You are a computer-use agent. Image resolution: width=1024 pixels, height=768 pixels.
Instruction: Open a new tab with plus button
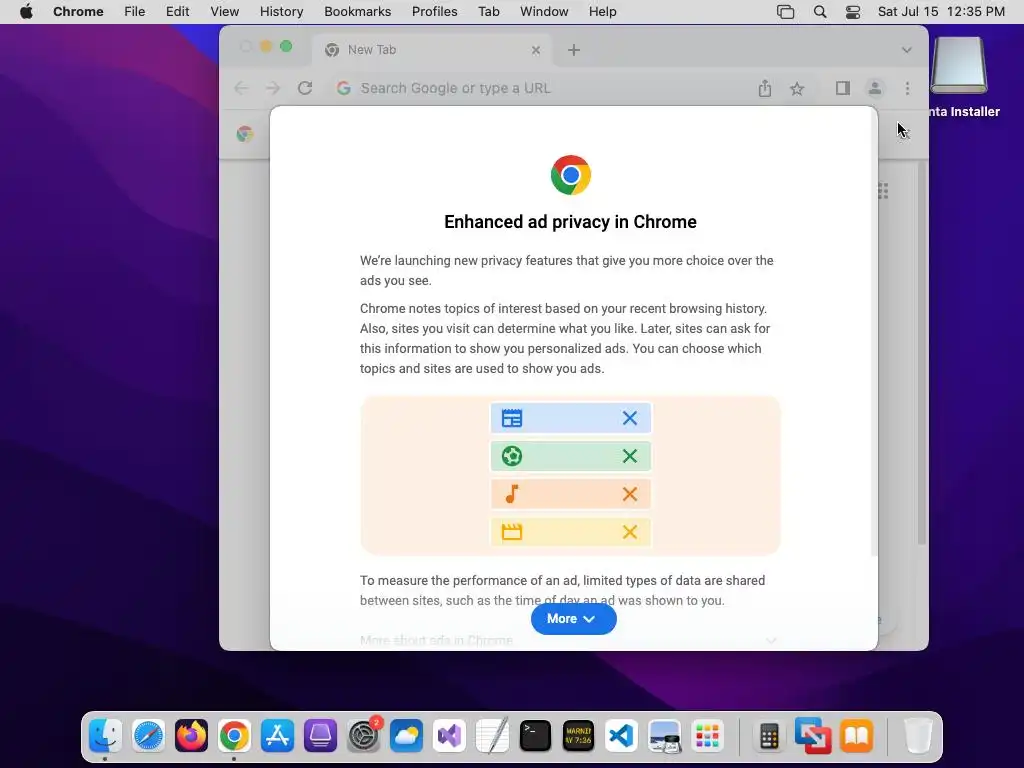click(x=573, y=50)
